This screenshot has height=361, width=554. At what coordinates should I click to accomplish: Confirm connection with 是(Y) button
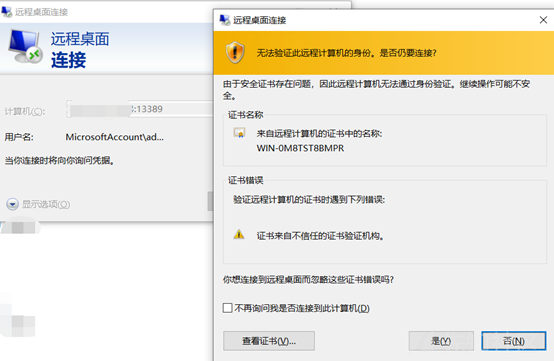click(x=441, y=341)
